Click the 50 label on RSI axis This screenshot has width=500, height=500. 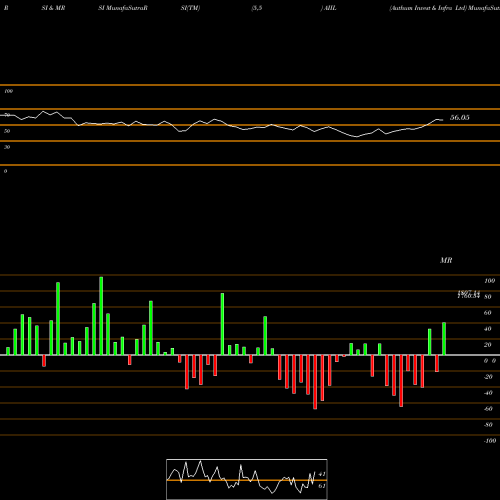[x=7, y=131]
